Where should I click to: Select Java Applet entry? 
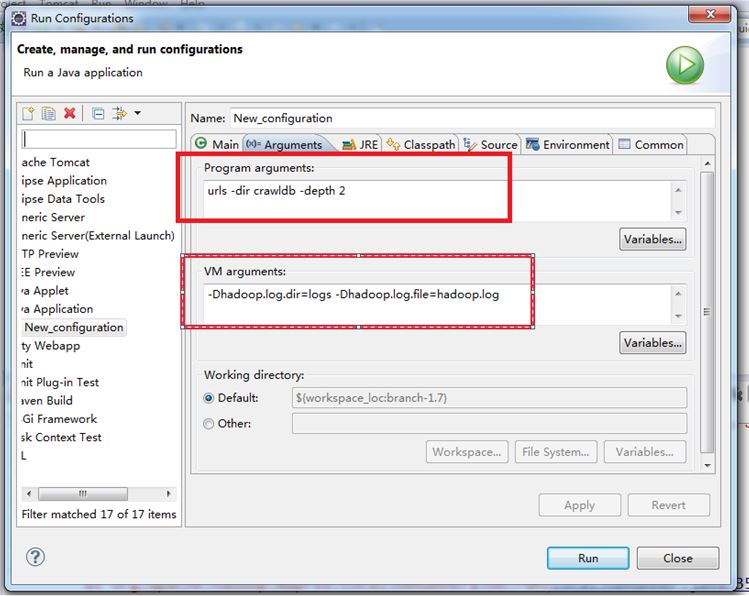pos(45,290)
